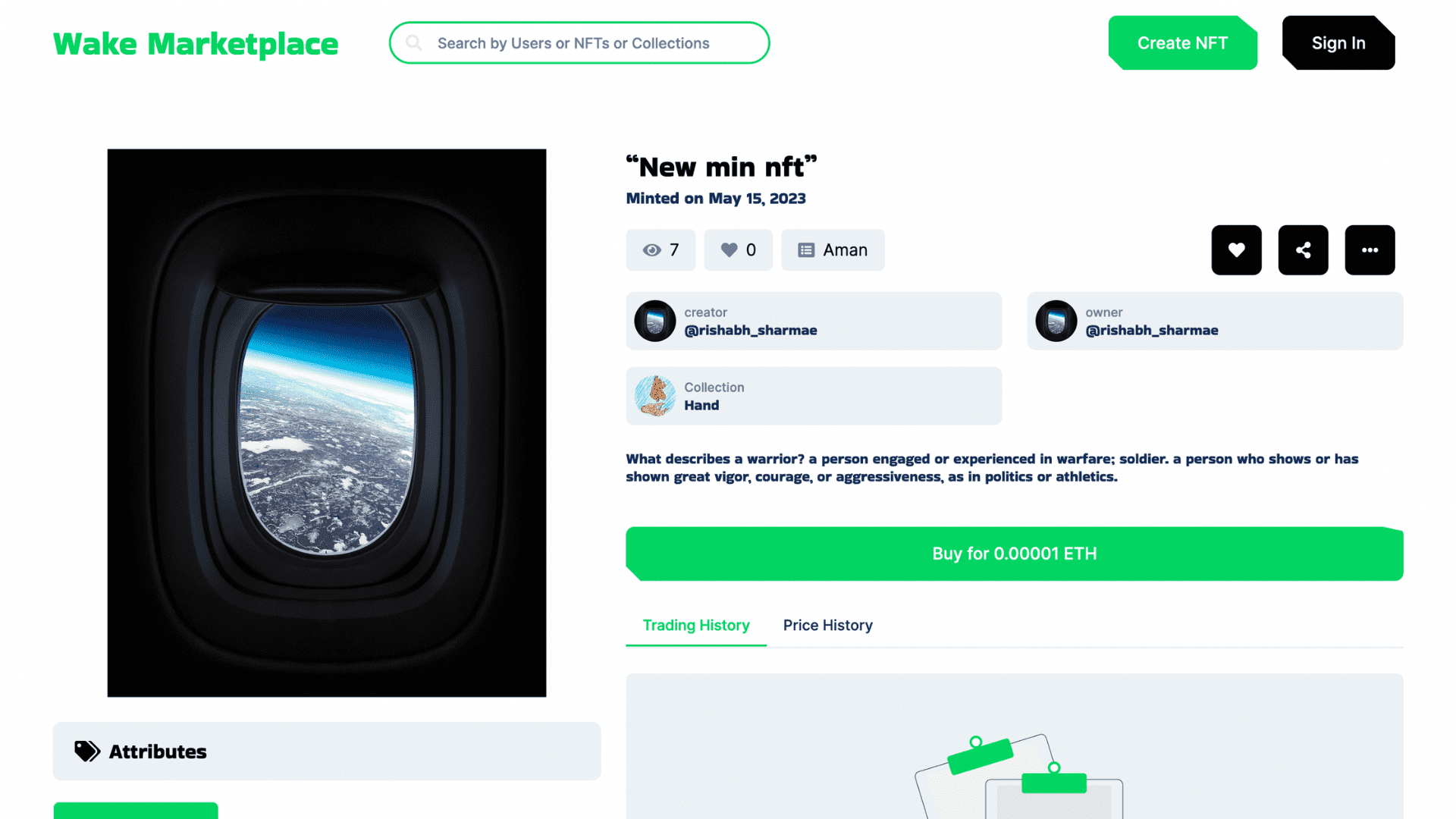Open the Hand collection thumbnail
Screen dimensions: 1456x819
pos(655,396)
